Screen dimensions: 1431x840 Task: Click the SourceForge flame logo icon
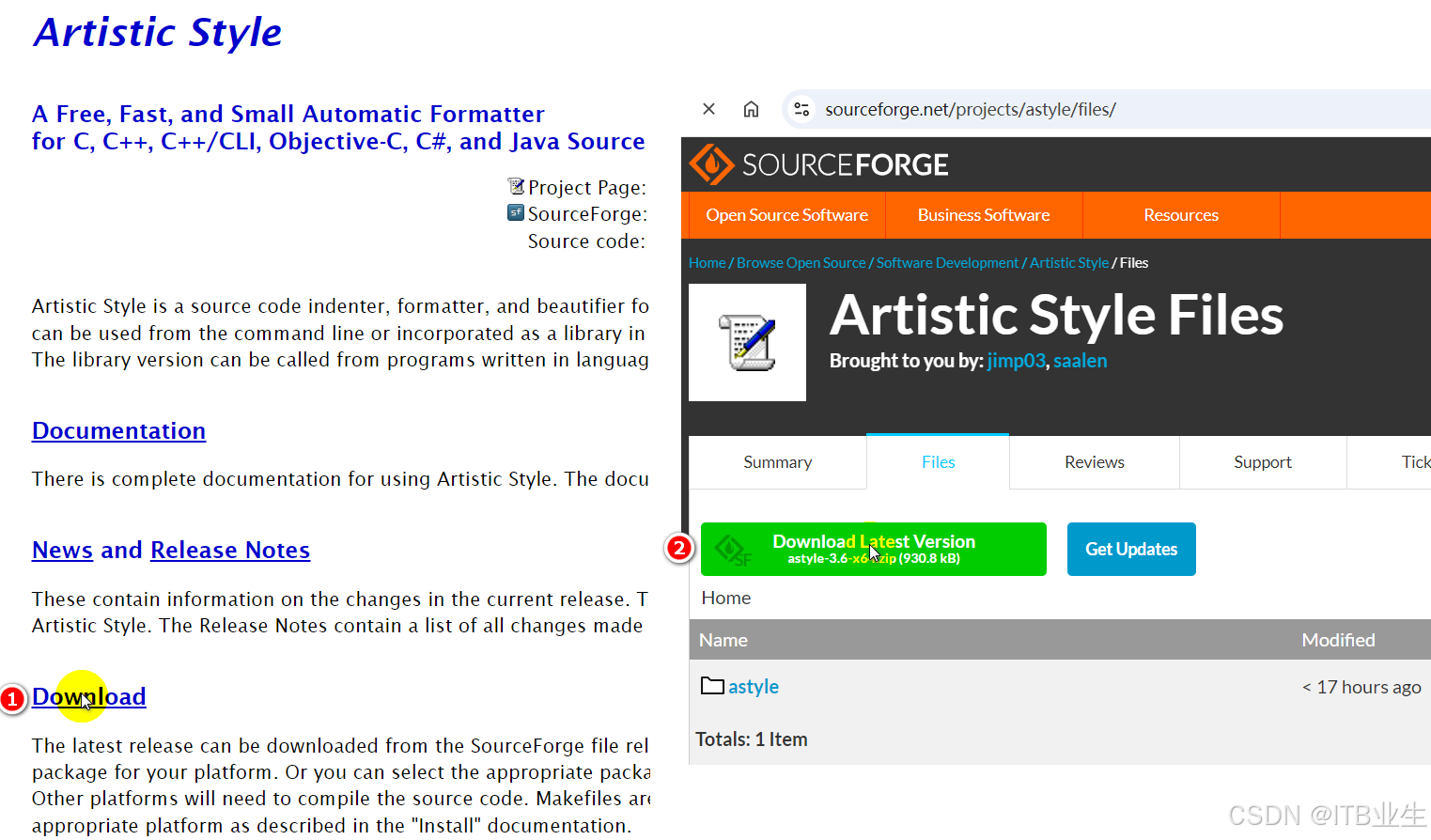coord(711,164)
